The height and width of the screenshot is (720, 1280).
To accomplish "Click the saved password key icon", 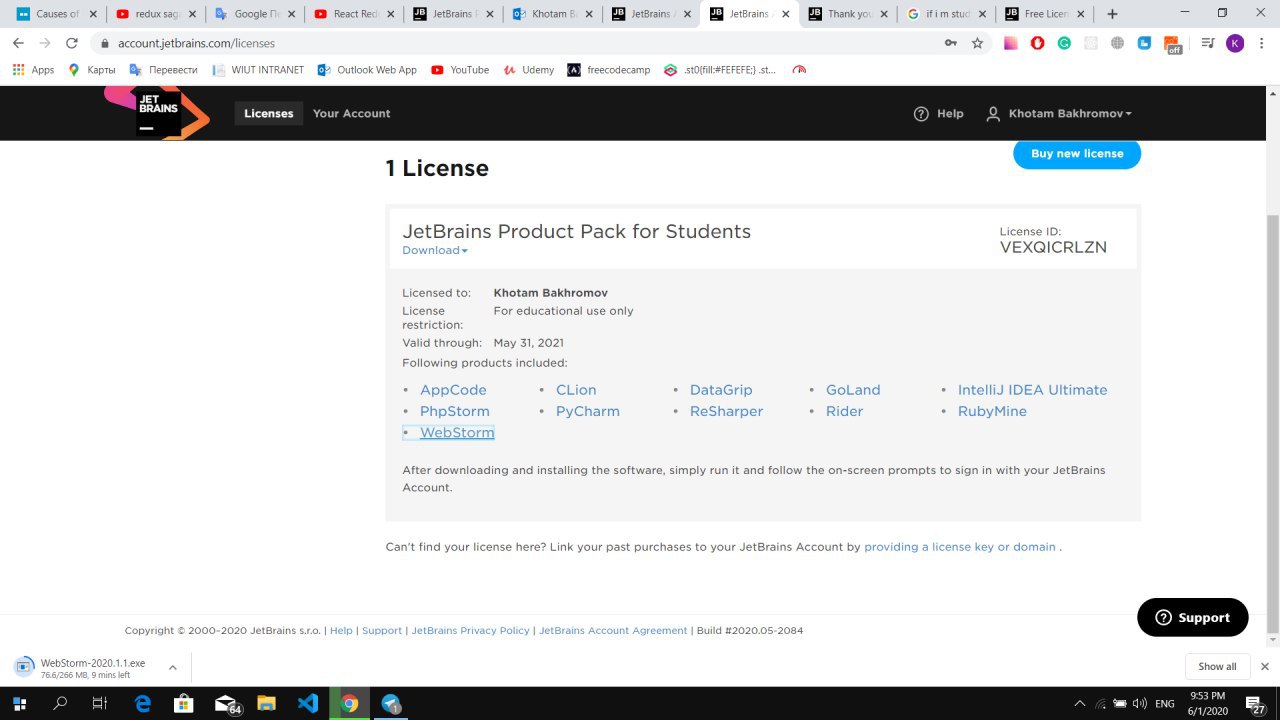I will click(950, 43).
